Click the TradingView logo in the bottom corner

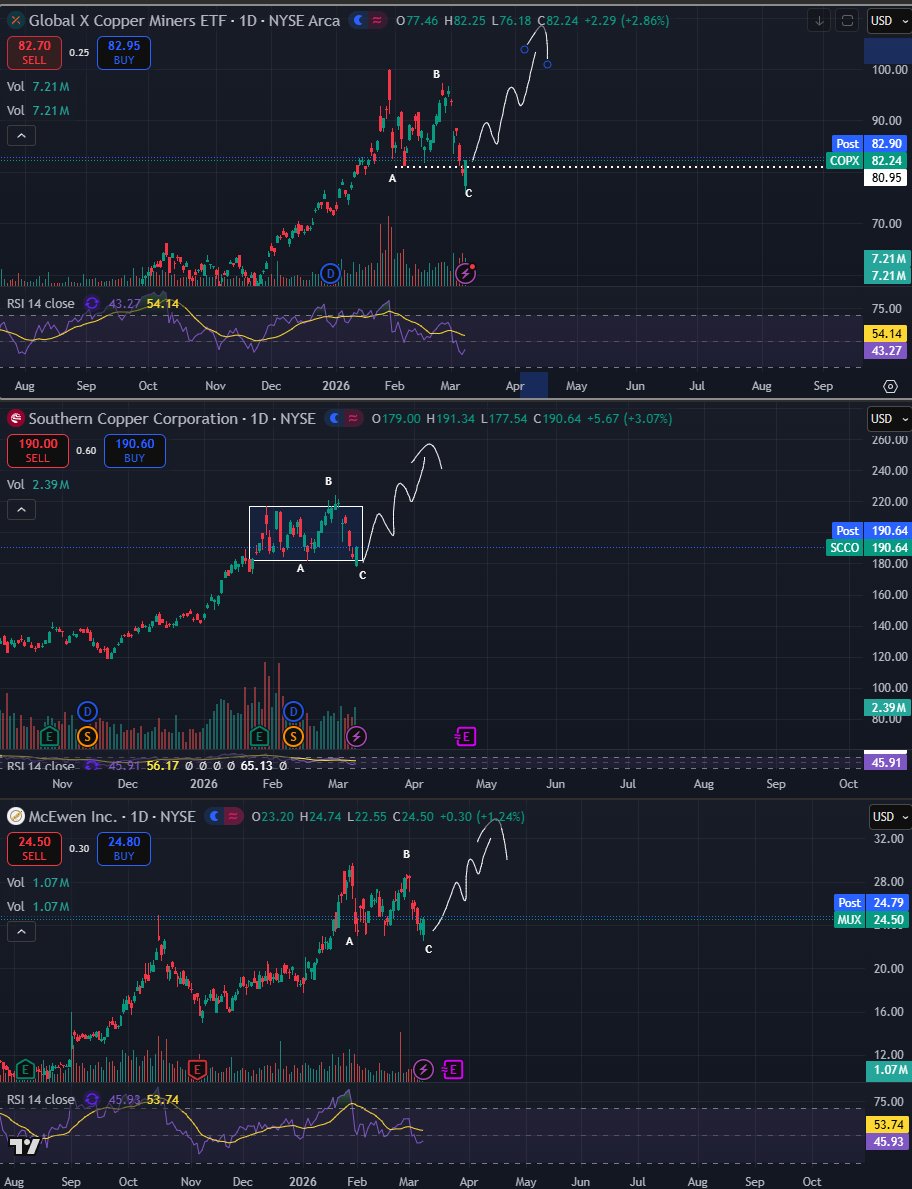24,1146
